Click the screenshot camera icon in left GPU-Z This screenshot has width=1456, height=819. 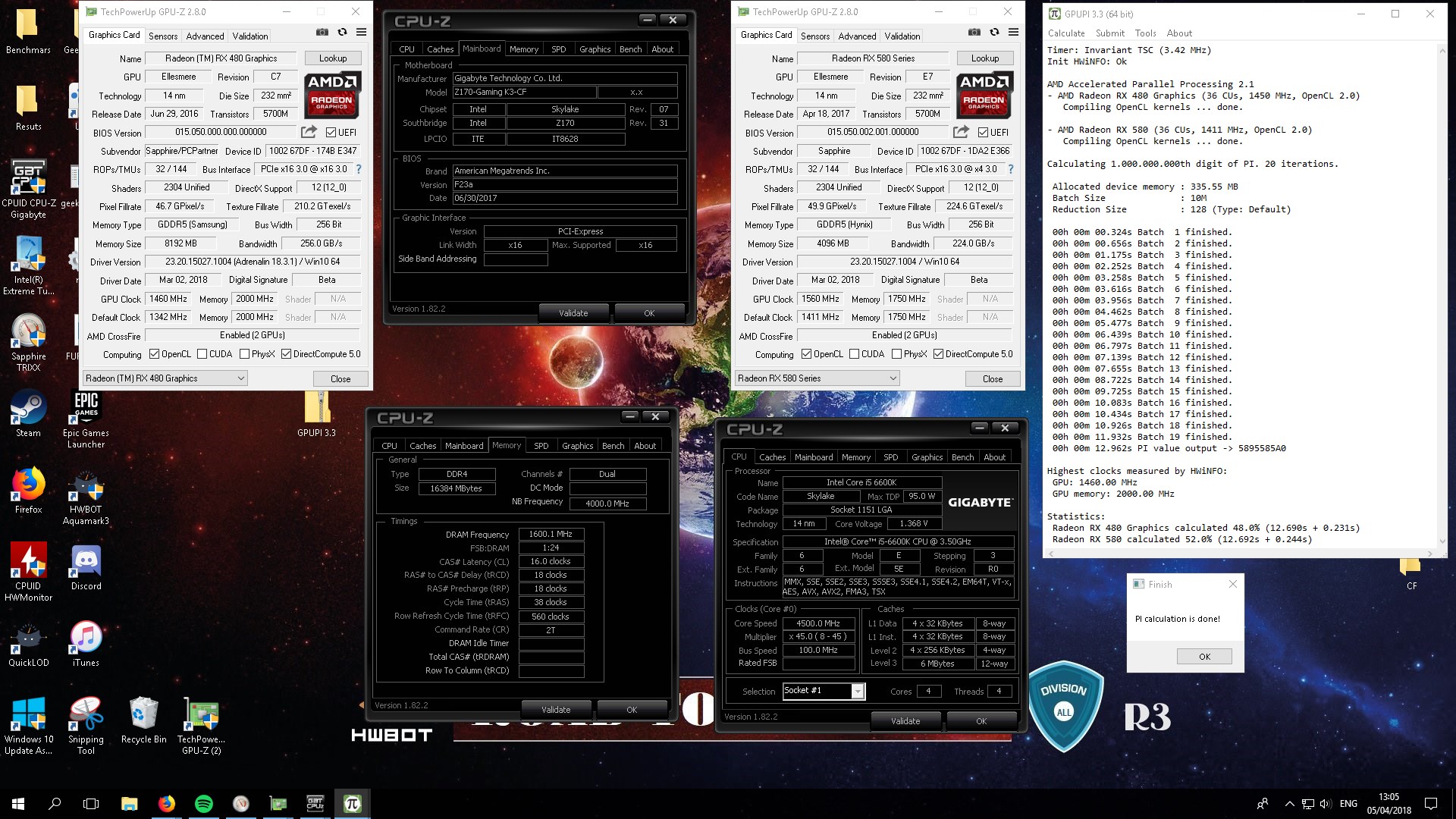point(322,32)
